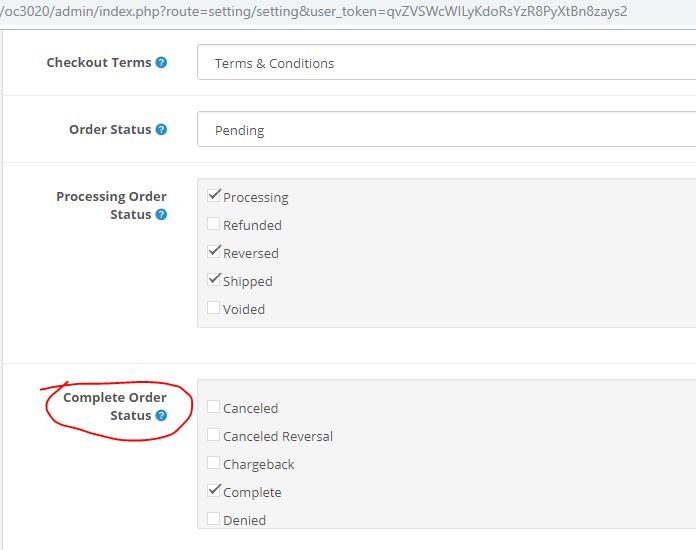Image resolution: width=696 pixels, height=550 pixels.
Task: Open the Order Status Pending dropdown
Action: coord(446,130)
